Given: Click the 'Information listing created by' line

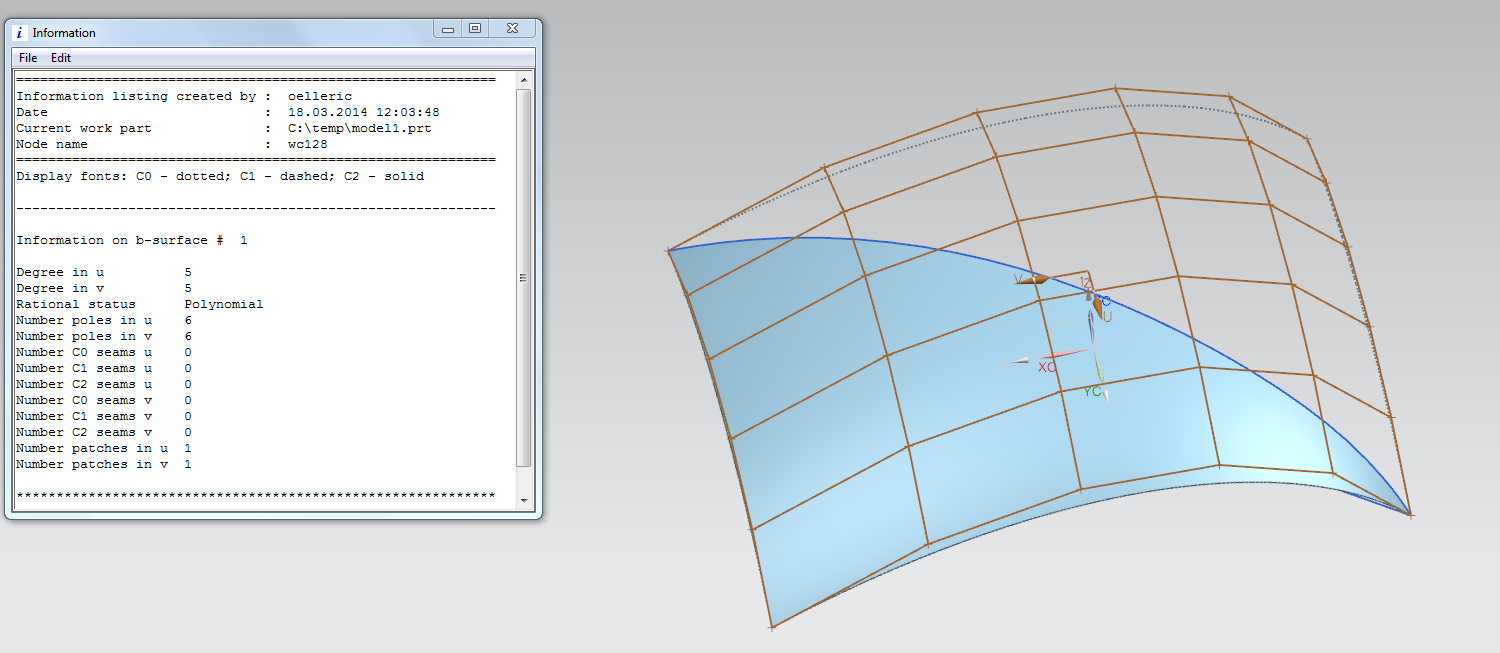Looking at the screenshot, I should (184, 96).
